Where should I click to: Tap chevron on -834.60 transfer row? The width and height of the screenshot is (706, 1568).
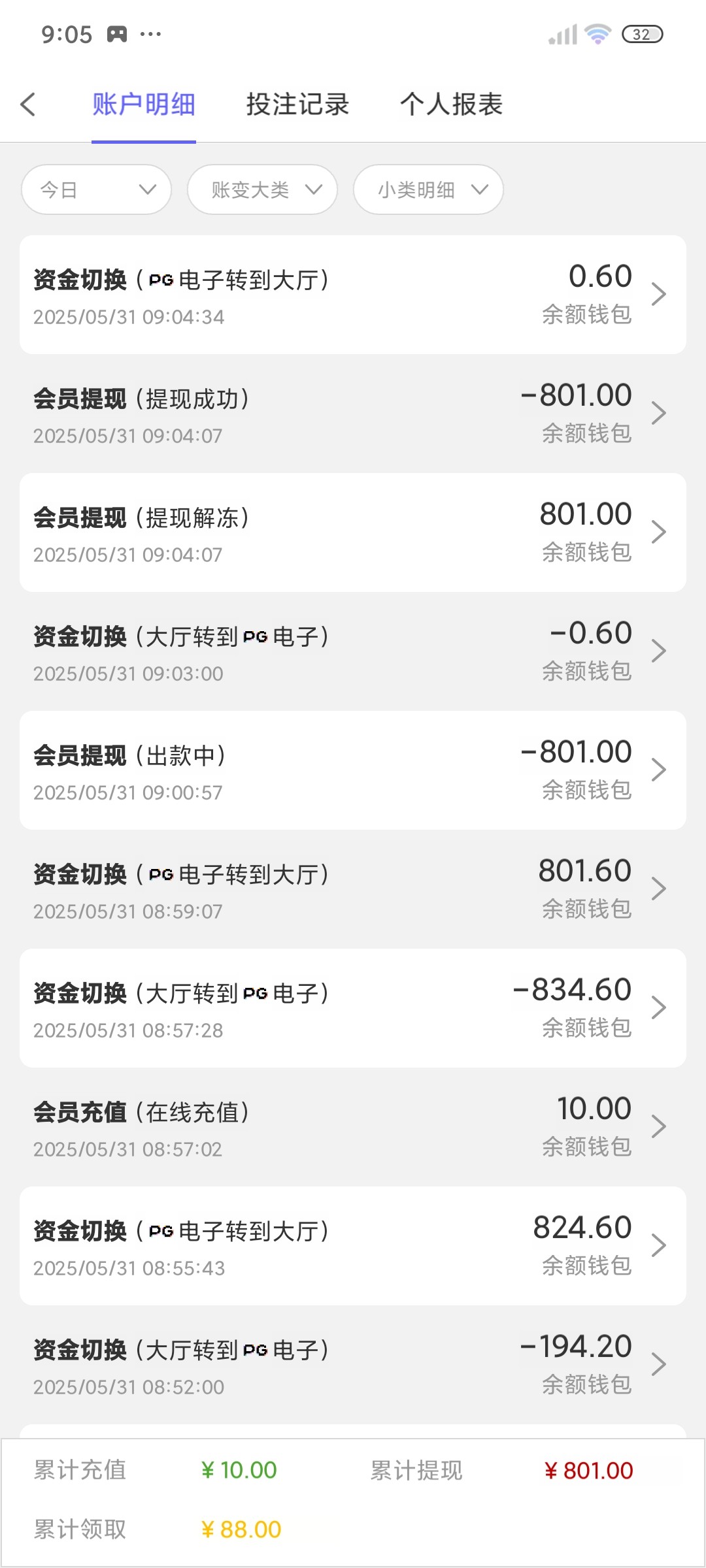point(659,1007)
